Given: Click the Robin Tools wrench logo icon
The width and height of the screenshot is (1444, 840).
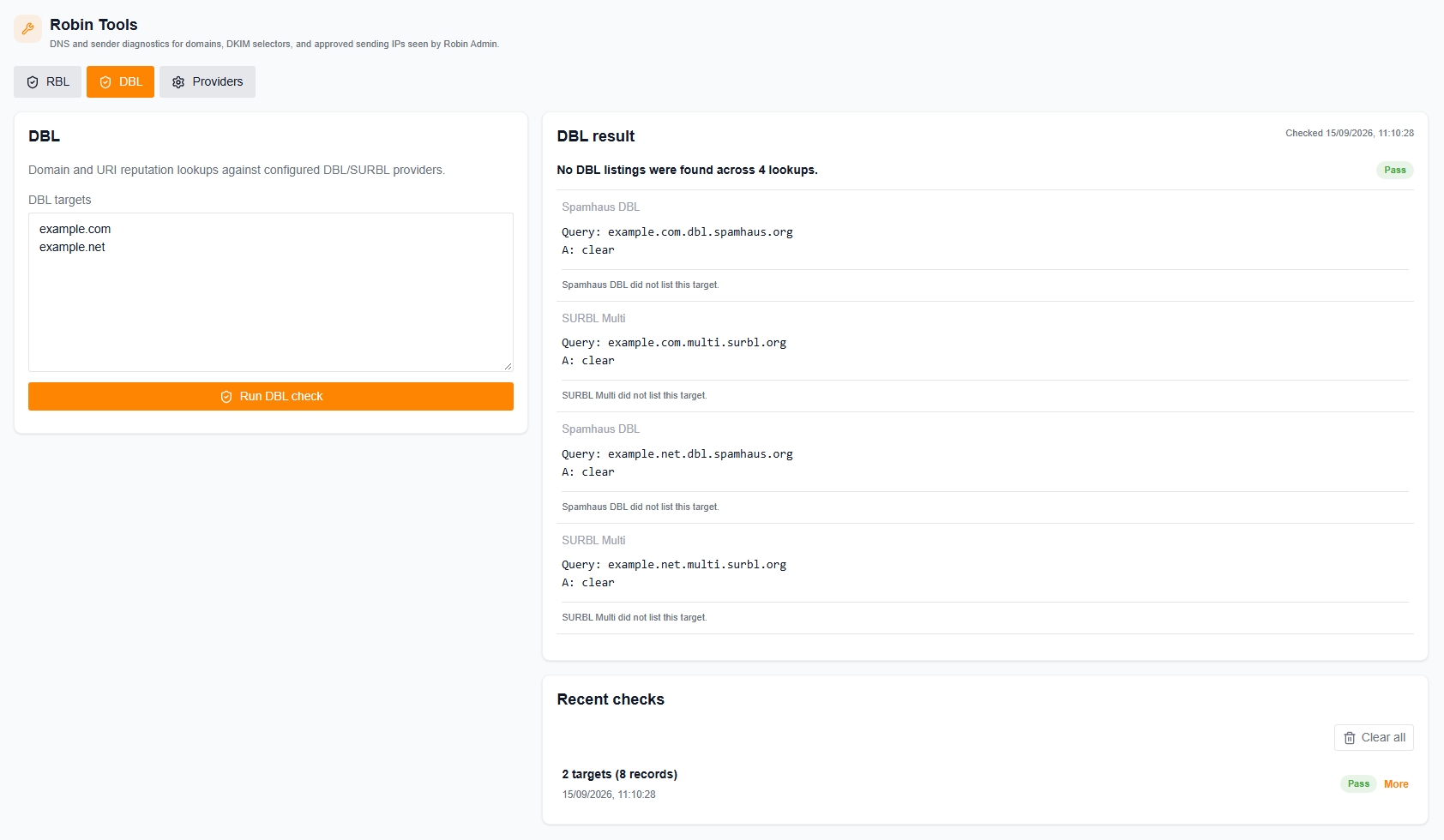Looking at the screenshot, I should pos(27,28).
